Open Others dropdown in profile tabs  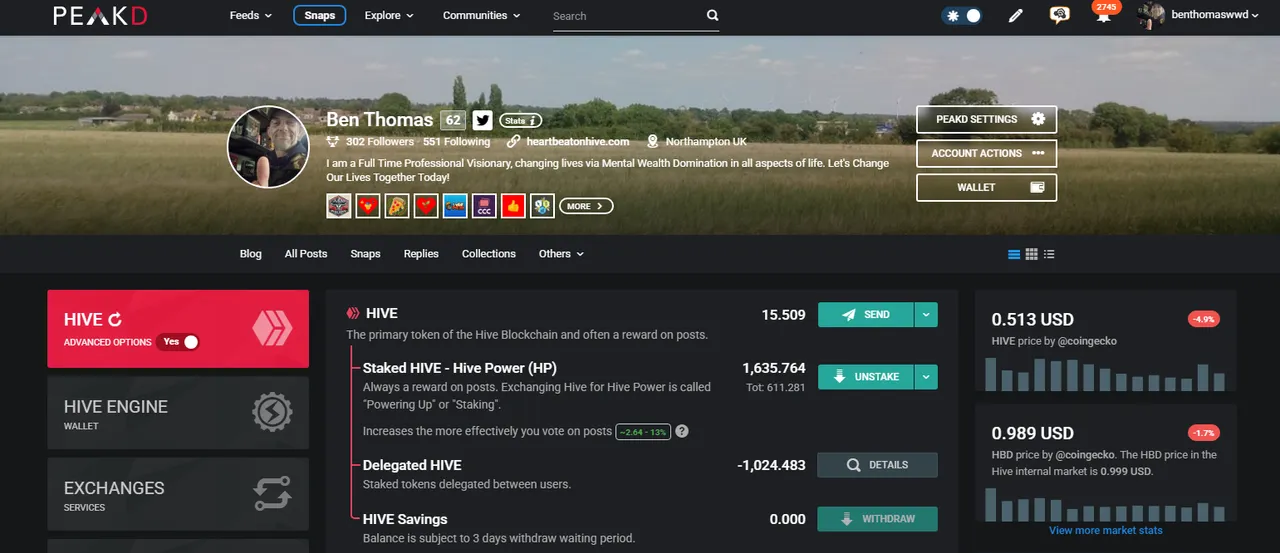pos(561,254)
